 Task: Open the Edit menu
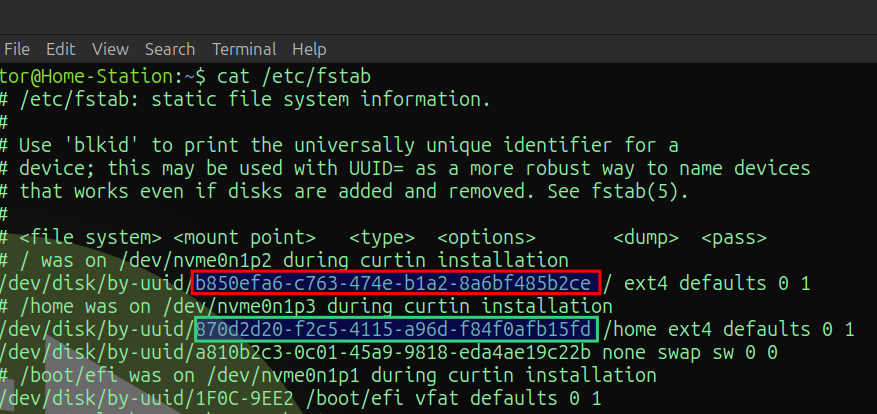point(60,49)
